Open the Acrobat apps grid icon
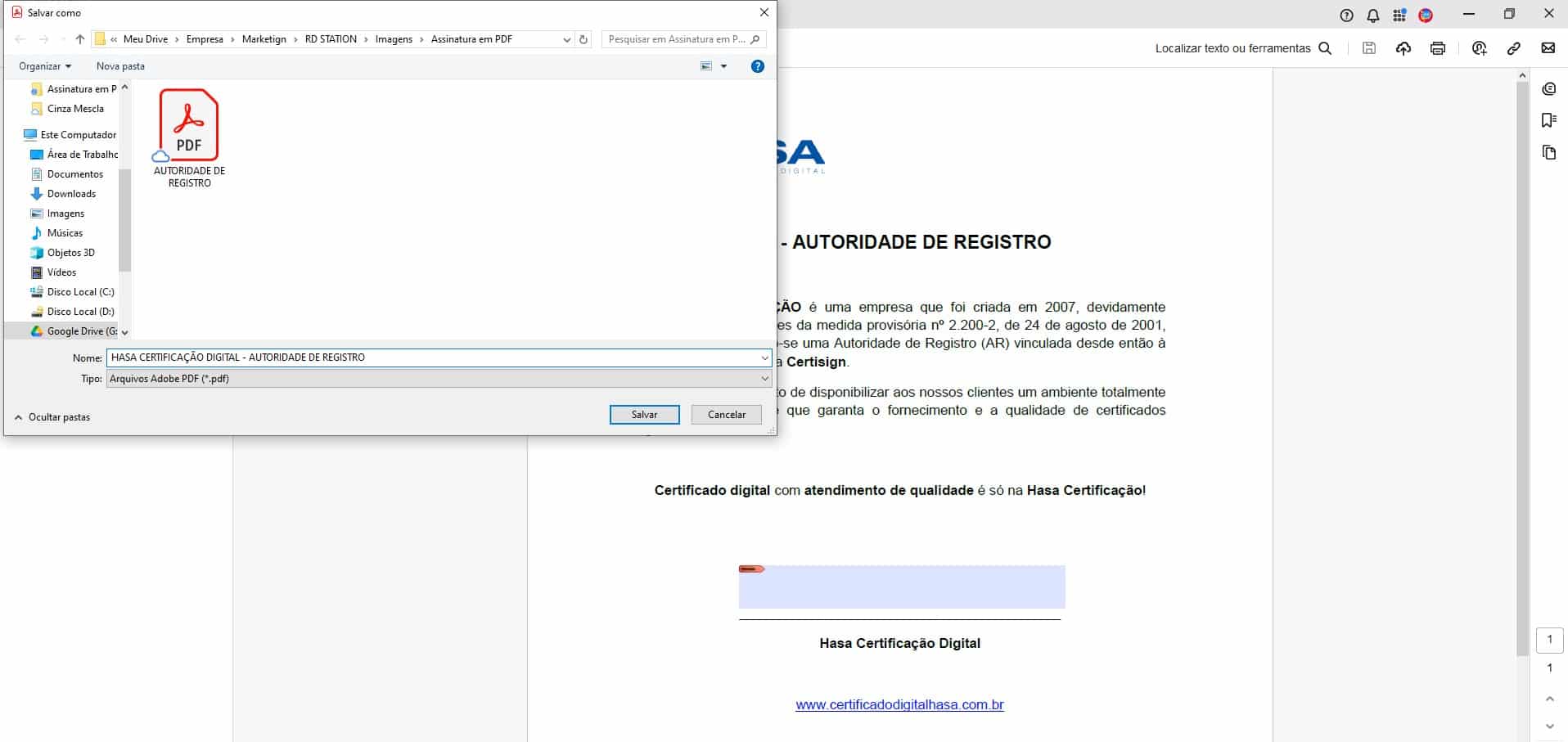The image size is (1568, 742). pyautogui.click(x=1399, y=16)
